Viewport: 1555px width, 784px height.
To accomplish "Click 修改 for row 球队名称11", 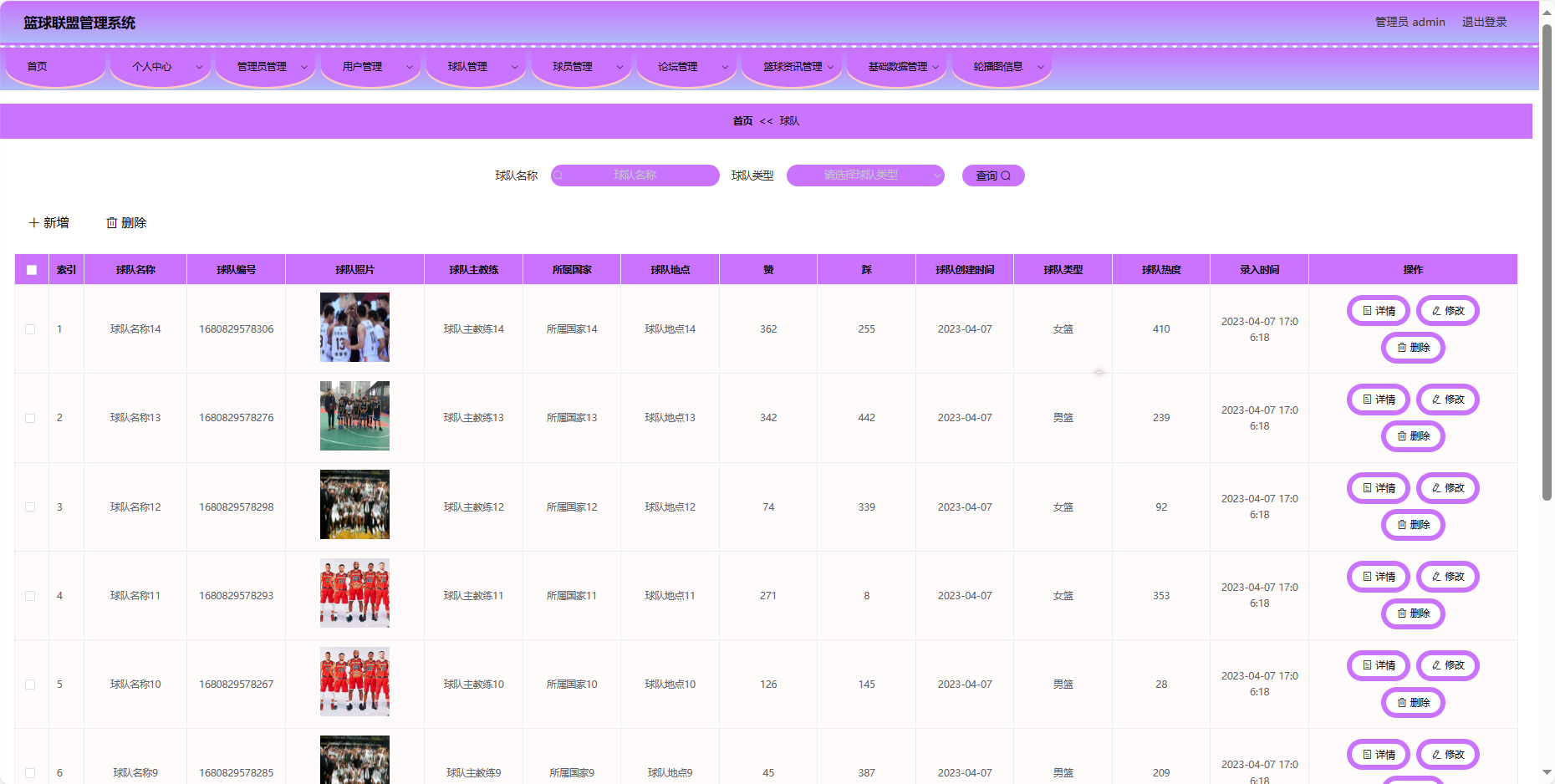I will click(1447, 577).
